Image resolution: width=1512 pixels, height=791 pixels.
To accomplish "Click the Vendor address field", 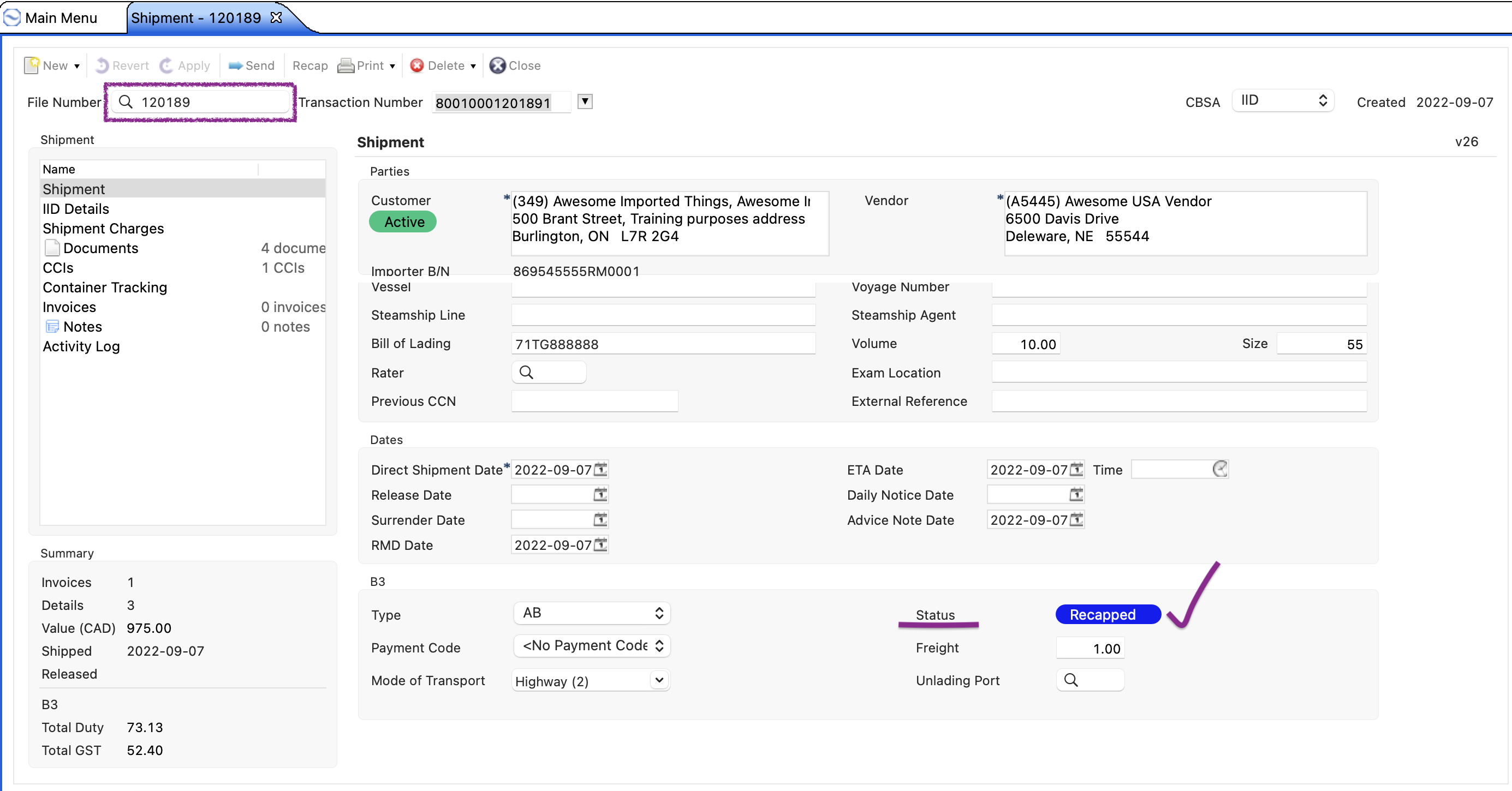I will 1186,223.
